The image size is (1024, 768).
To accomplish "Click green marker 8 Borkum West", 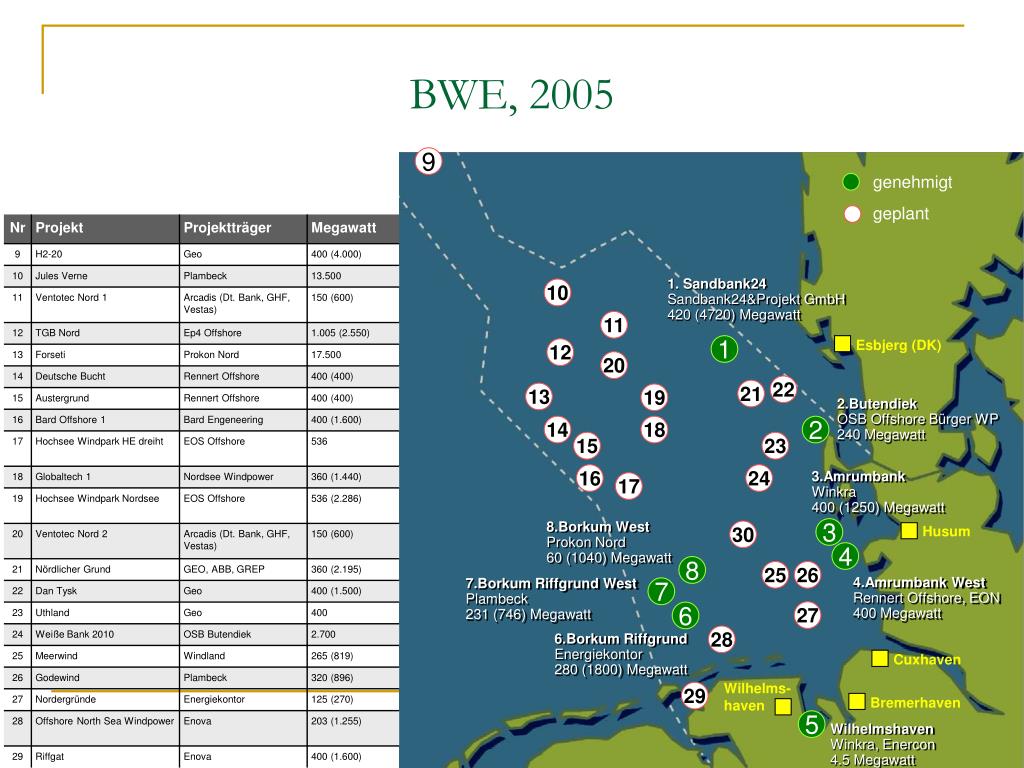I will coord(692,570).
